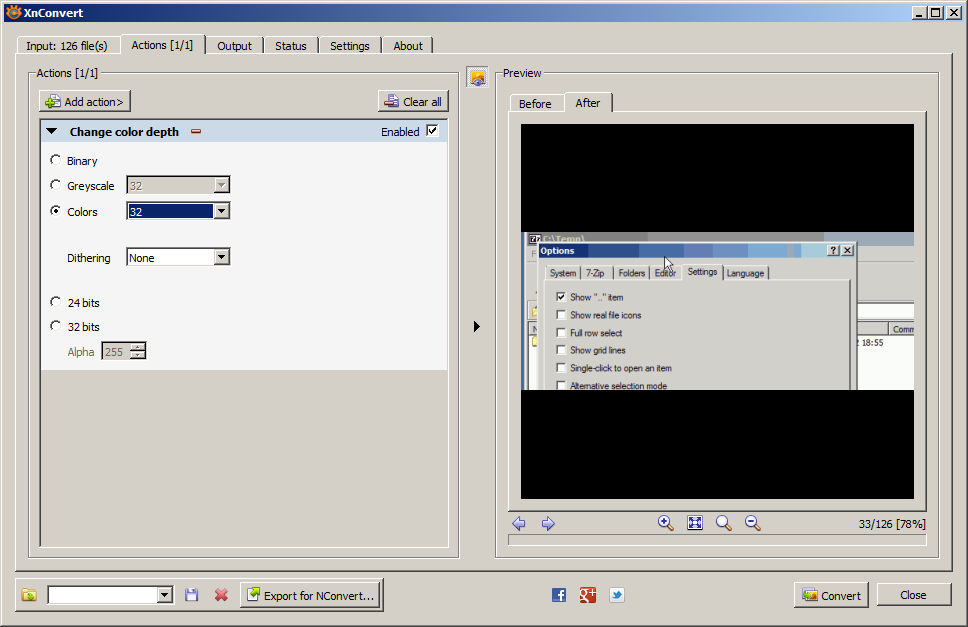The width and height of the screenshot is (968, 627).
Task: Click the preview image thumbnail
Action: (717, 311)
